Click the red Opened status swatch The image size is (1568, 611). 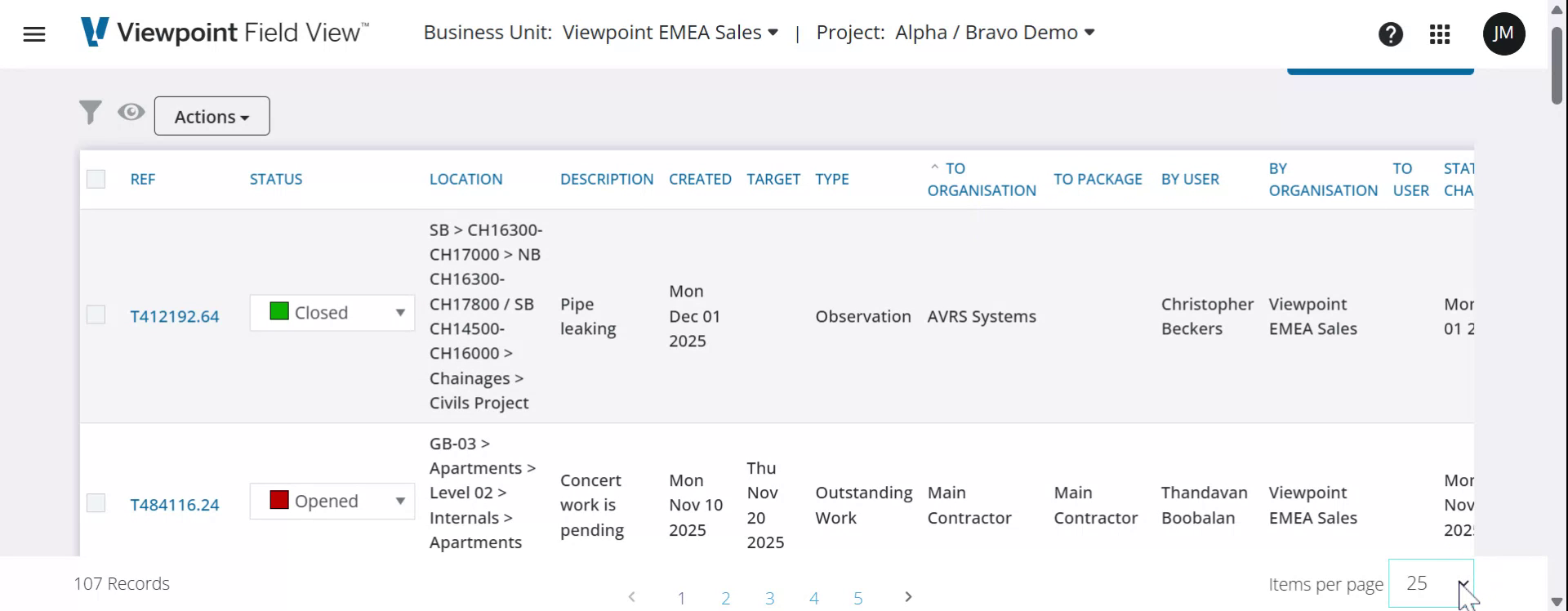tap(279, 500)
